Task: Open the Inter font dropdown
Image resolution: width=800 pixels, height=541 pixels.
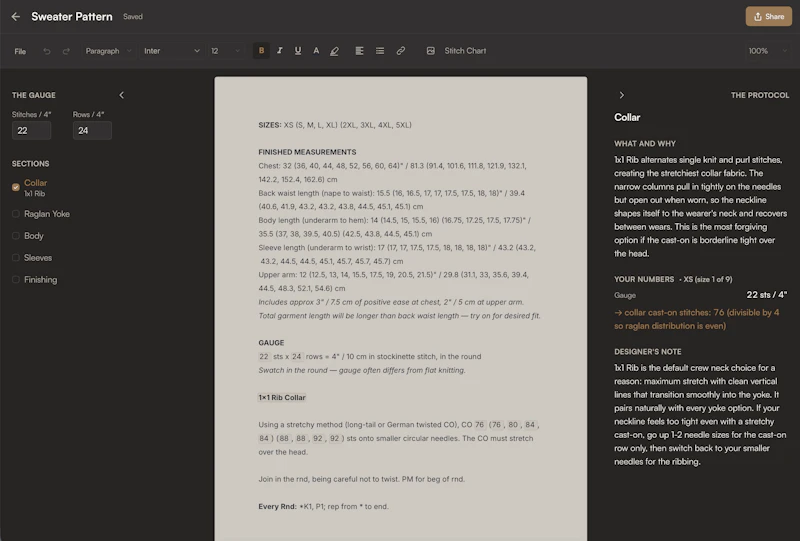Action: pyautogui.click(x=171, y=51)
